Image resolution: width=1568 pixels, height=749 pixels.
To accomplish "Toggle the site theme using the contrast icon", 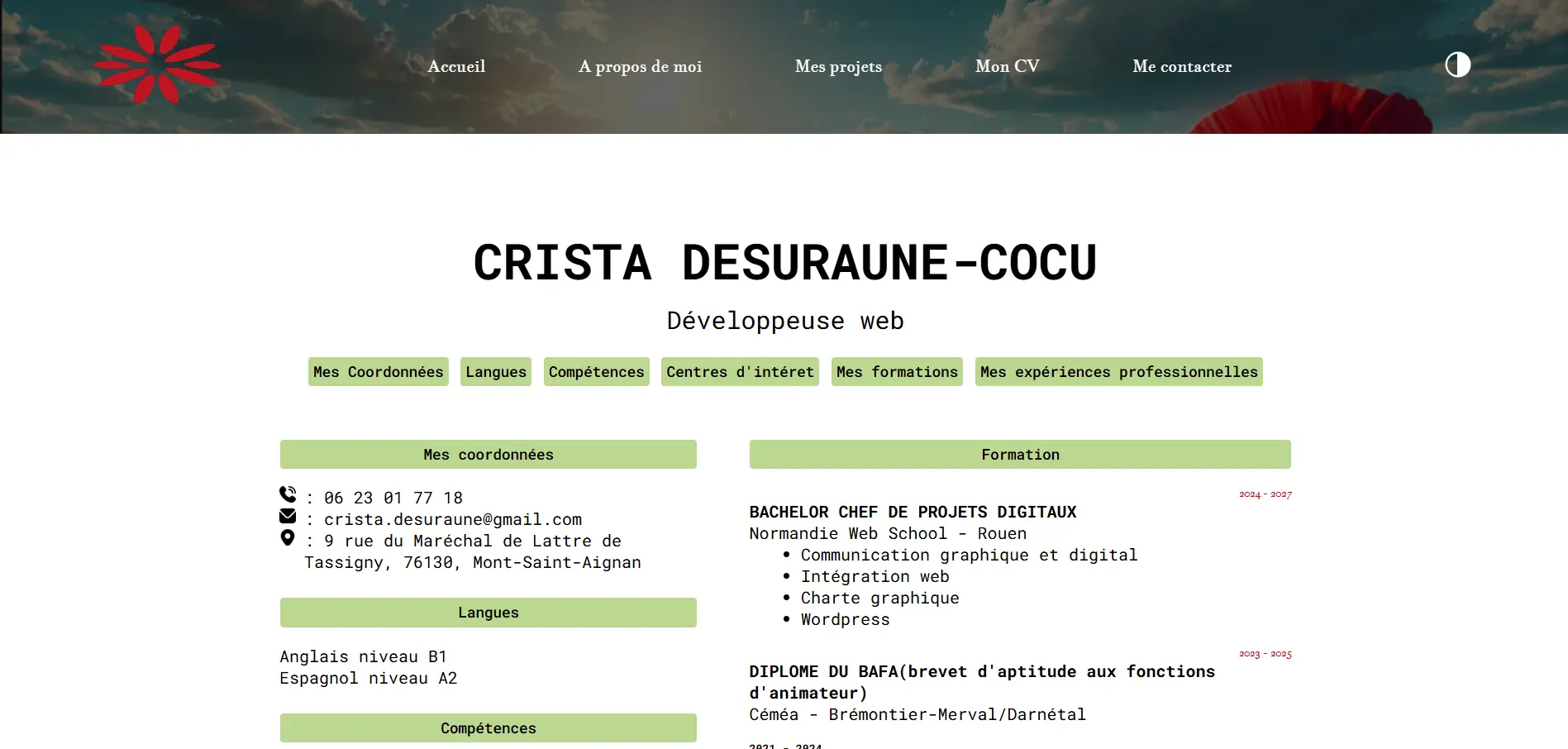I will (x=1457, y=64).
